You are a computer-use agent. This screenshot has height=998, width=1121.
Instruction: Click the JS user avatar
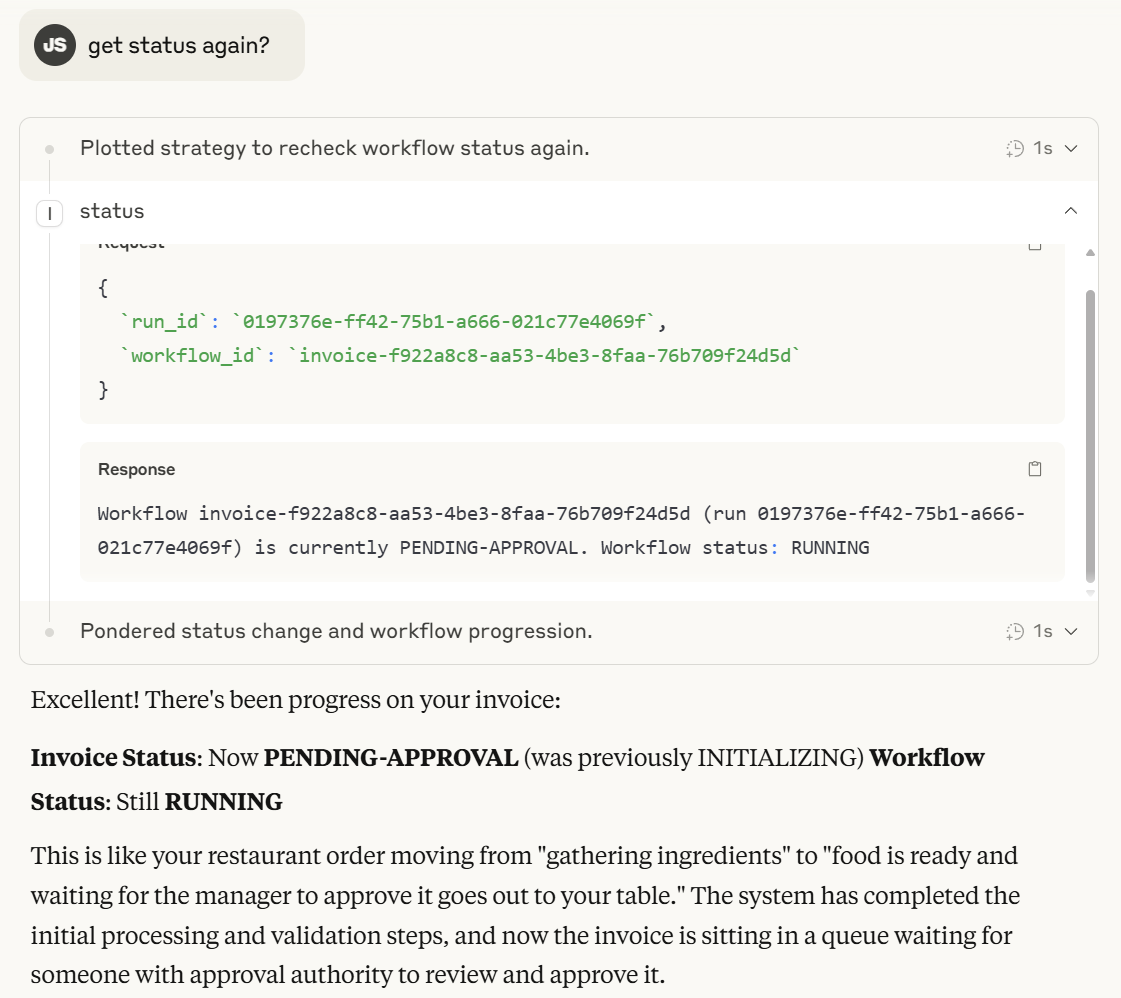point(55,45)
